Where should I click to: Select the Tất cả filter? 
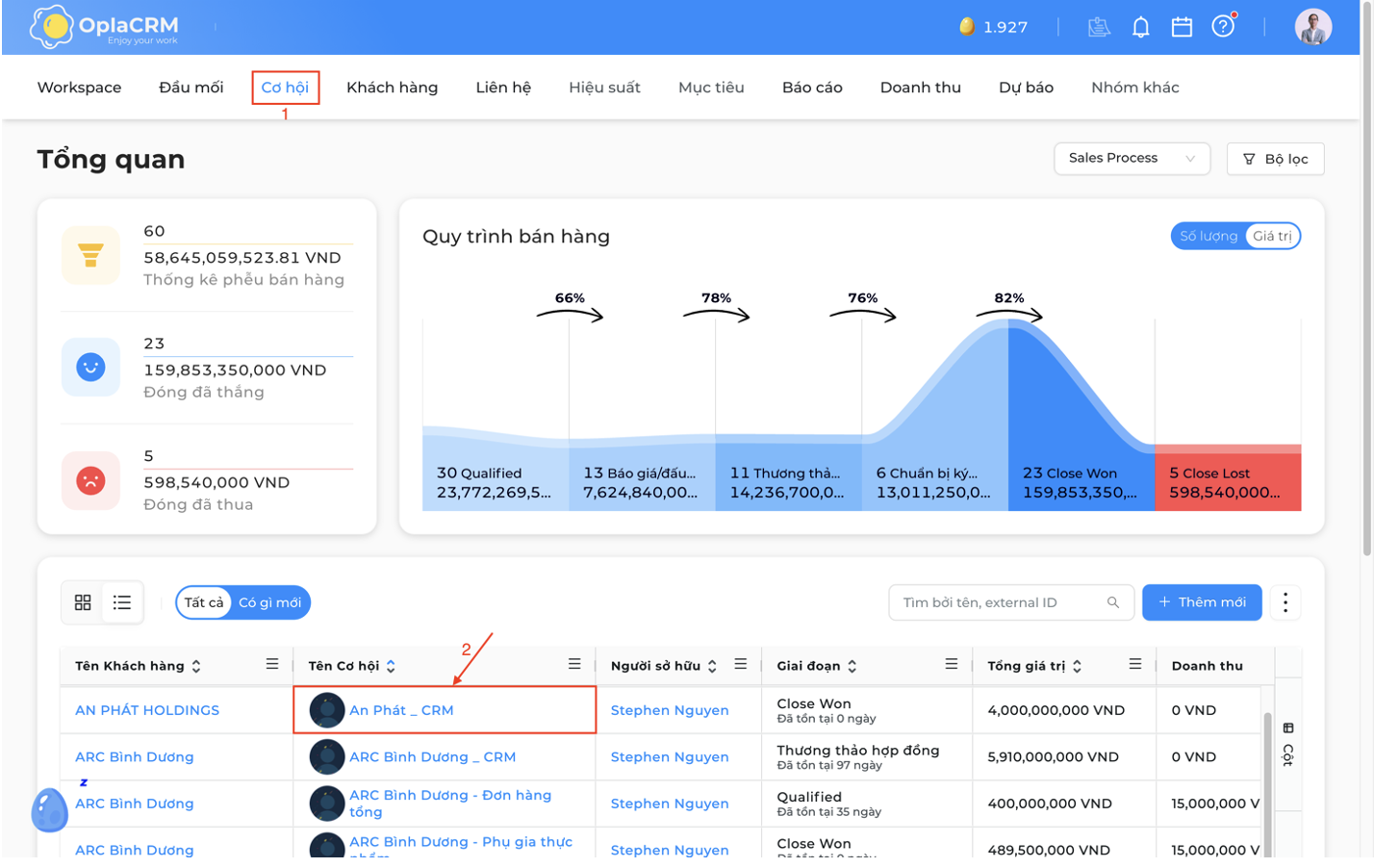click(x=204, y=602)
